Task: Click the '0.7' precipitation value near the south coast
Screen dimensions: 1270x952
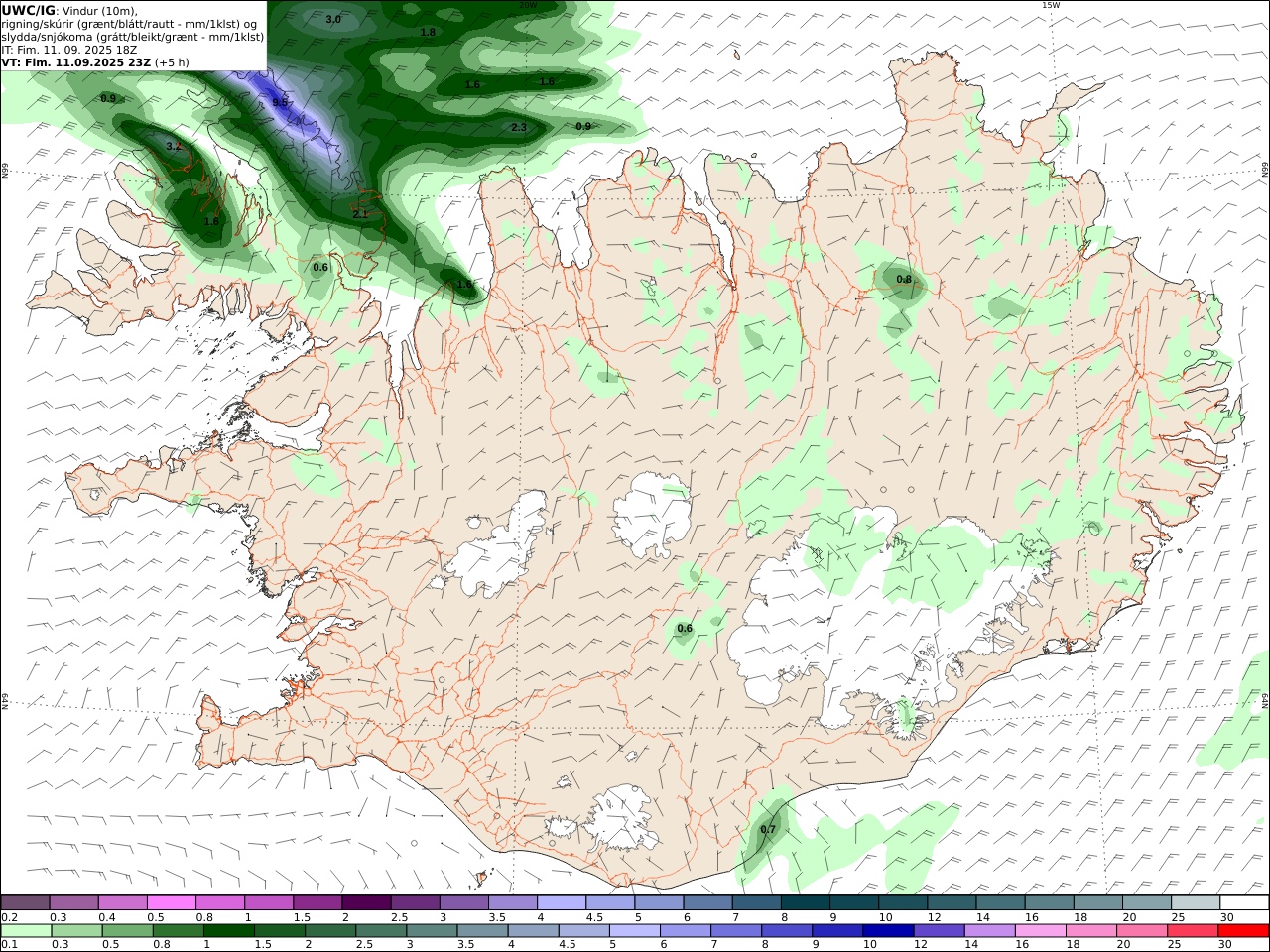Action: click(768, 829)
